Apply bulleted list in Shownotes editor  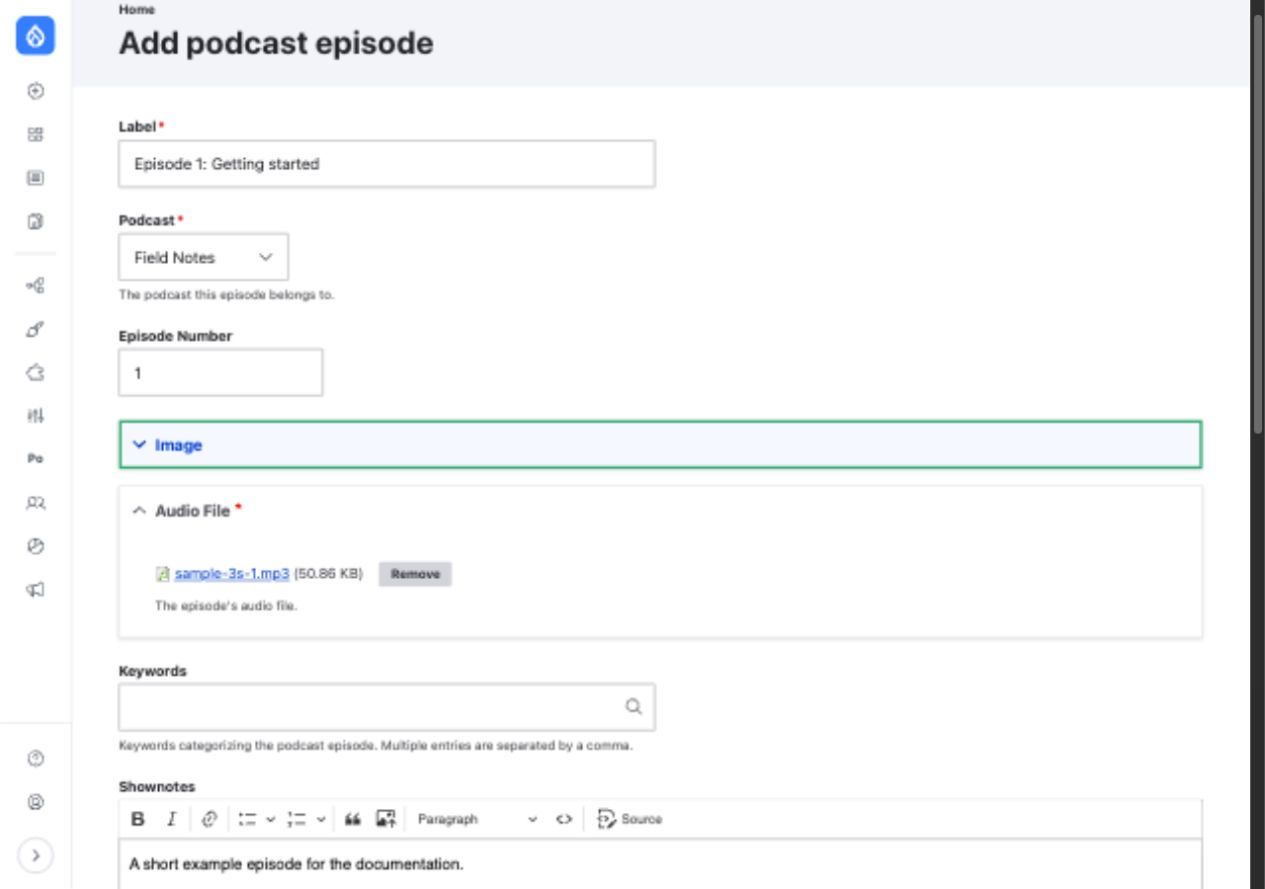(x=248, y=819)
